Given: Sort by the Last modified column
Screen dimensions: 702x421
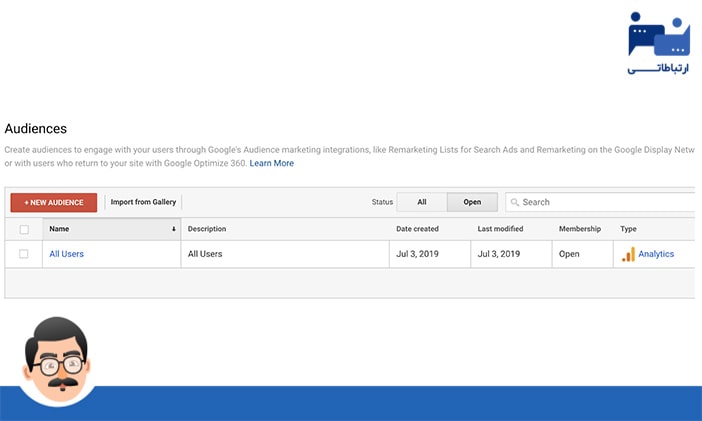Looking at the screenshot, I should [501, 229].
